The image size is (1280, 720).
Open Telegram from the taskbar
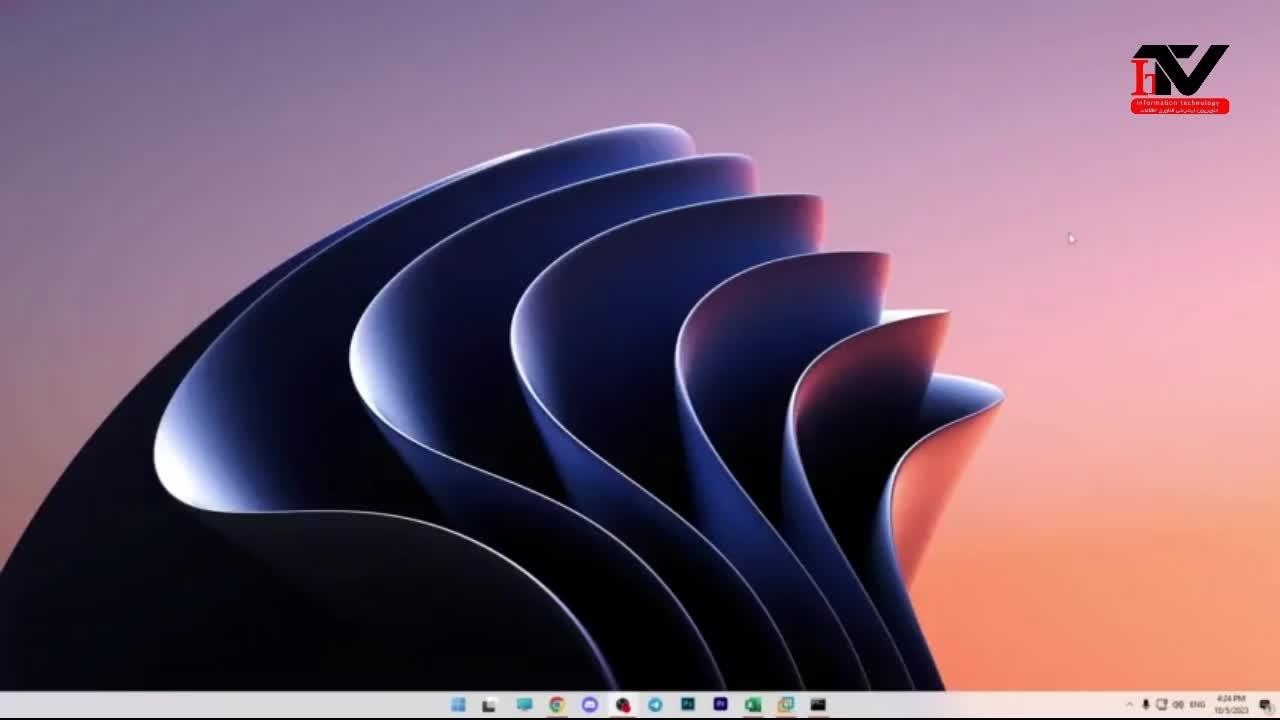pyautogui.click(x=655, y=705)
